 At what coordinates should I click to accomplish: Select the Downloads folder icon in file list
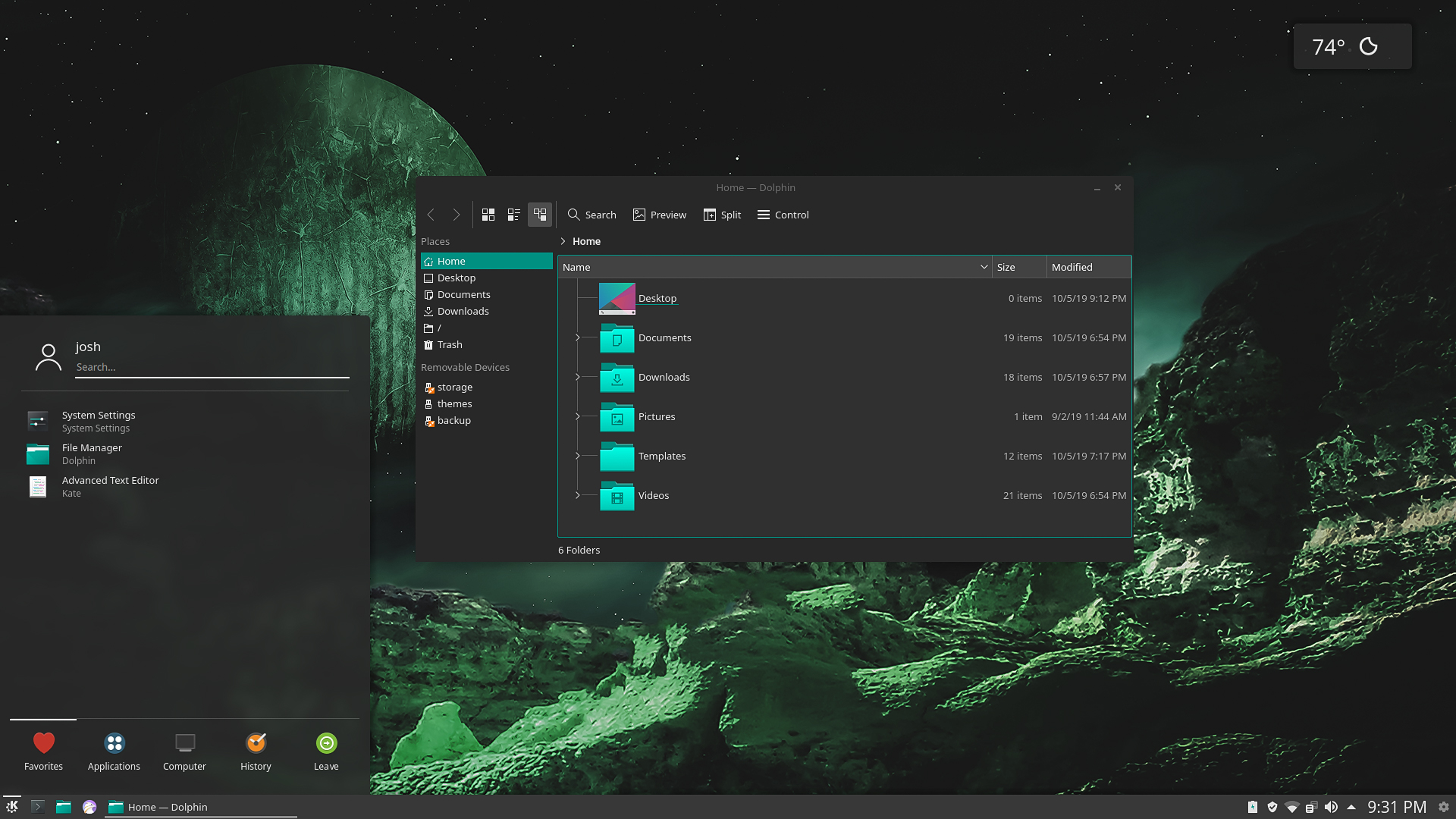pyautogui.click(x=617, y=378)
